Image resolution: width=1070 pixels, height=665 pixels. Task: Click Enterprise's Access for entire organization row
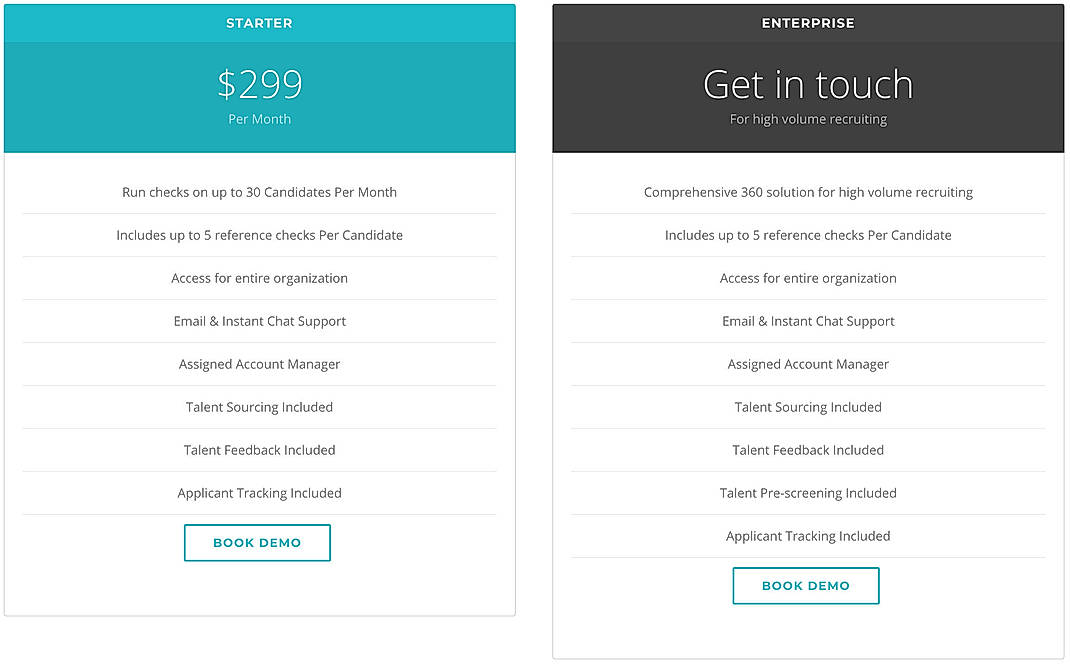pyautogui.click(x=807, y=278)
